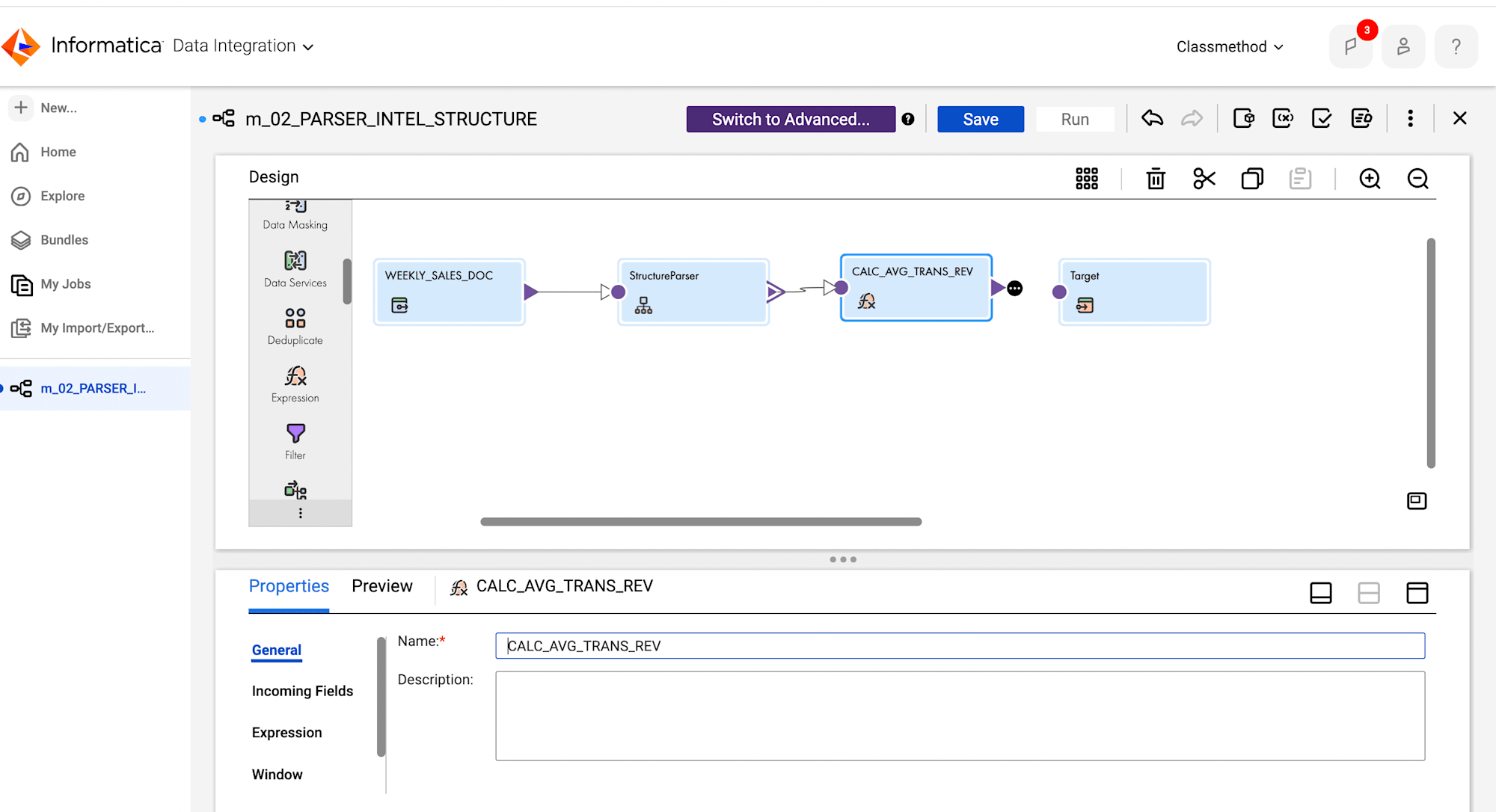This screenshot has width=1496, height=812.
Task: Open My Jobs in sidebar
Action: tap(51, 284)
